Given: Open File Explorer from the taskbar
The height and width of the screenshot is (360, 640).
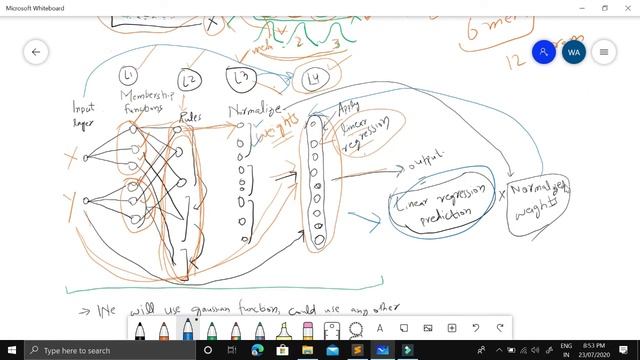Looking at the screenshot, I should pos(307,350).
